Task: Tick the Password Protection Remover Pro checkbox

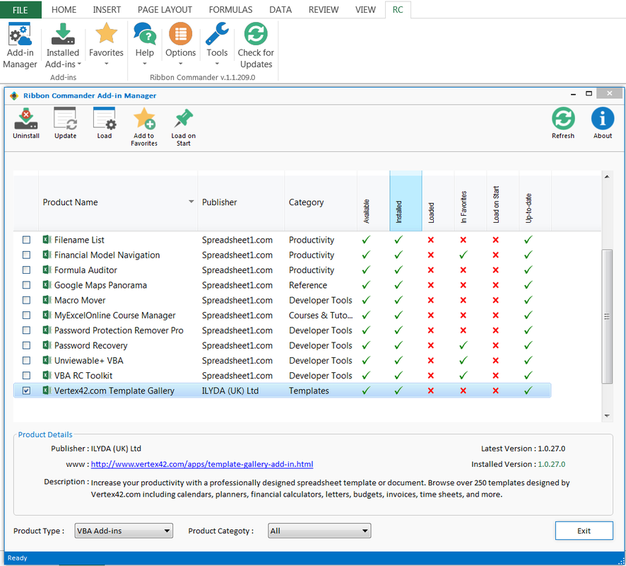Action: 26,330
